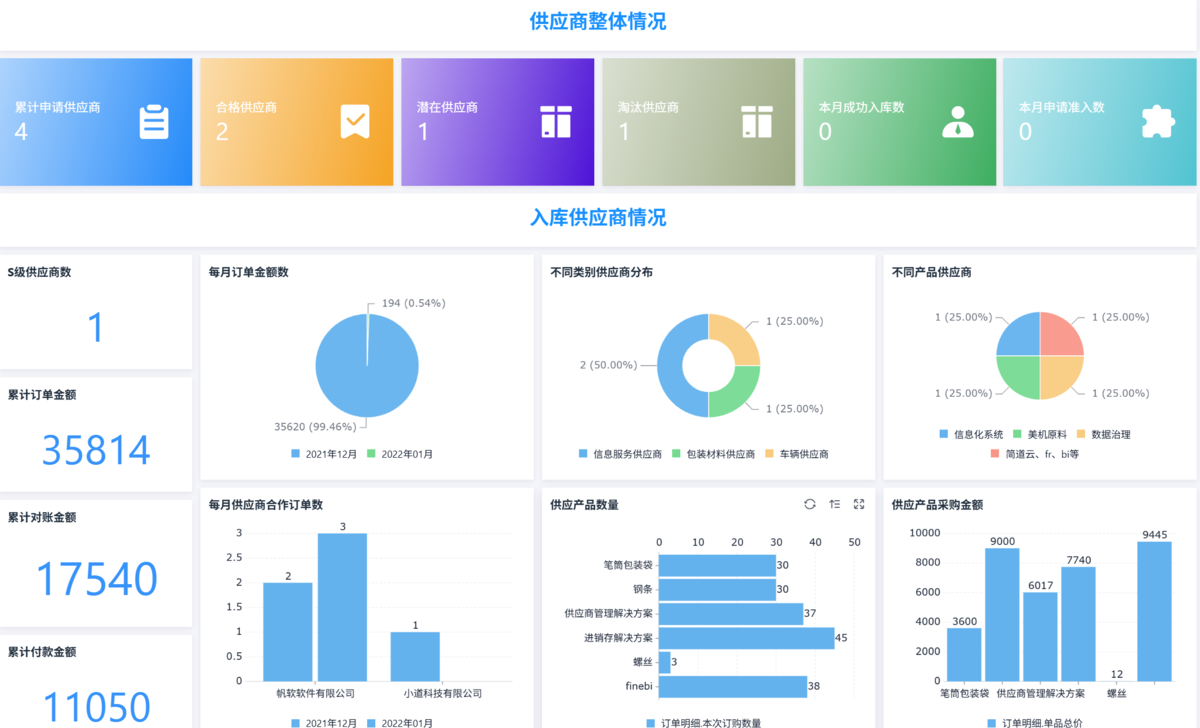Click the 35620 (99.46%) pie label
Image resolution: width=1200 pixels, height=728 pixels.
[315, 426]
